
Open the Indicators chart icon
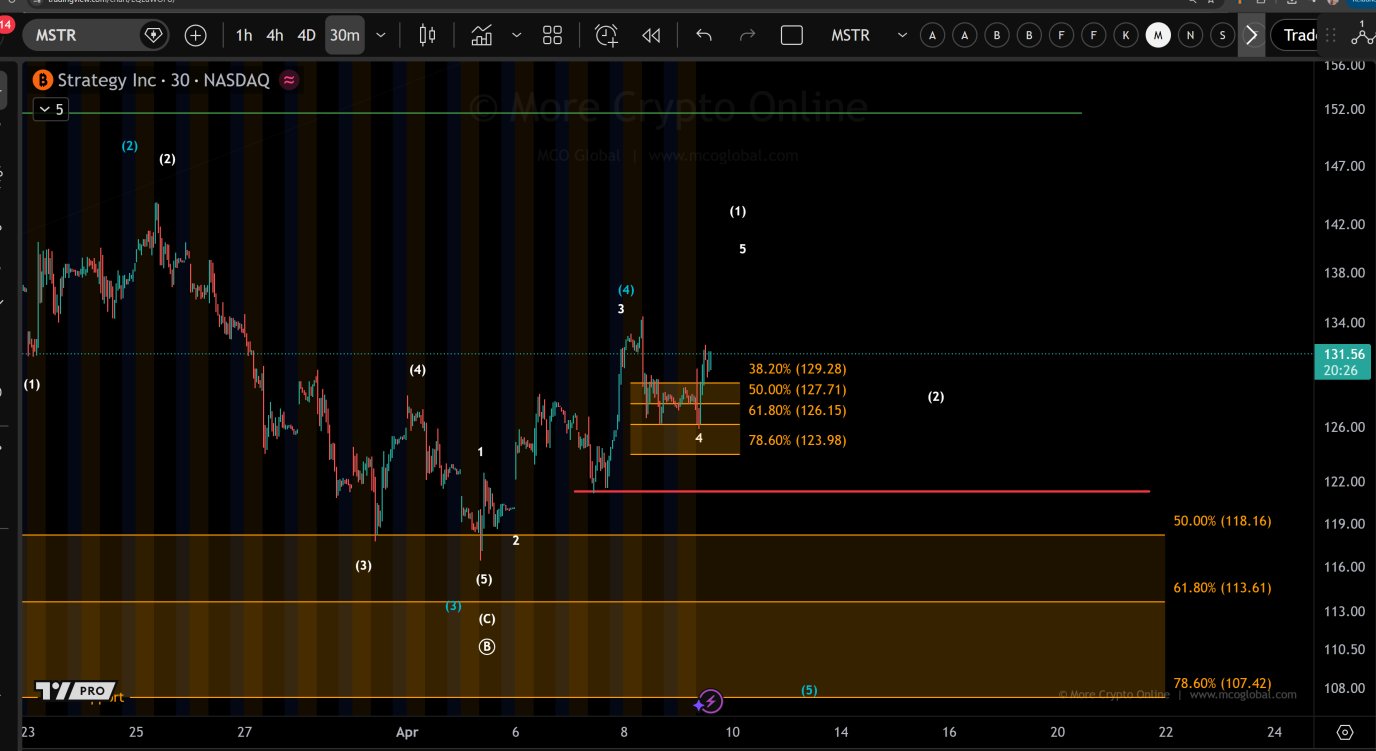[x=482, y=36]
